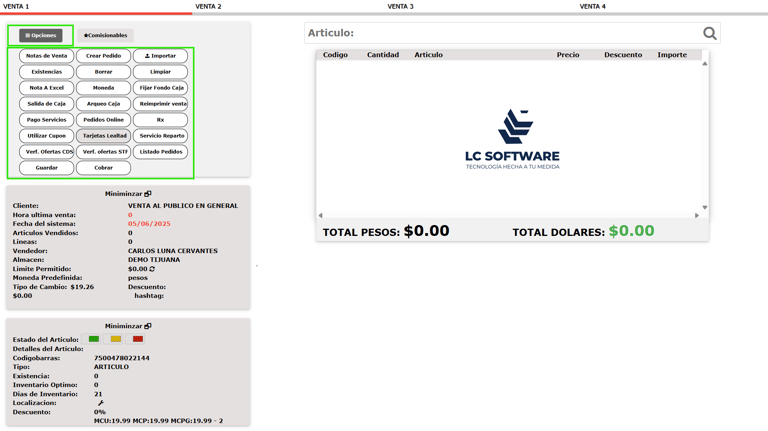Click the Rx button
Image resolution: width=768 pixels, height=431 pixels.
pos(160,120)
